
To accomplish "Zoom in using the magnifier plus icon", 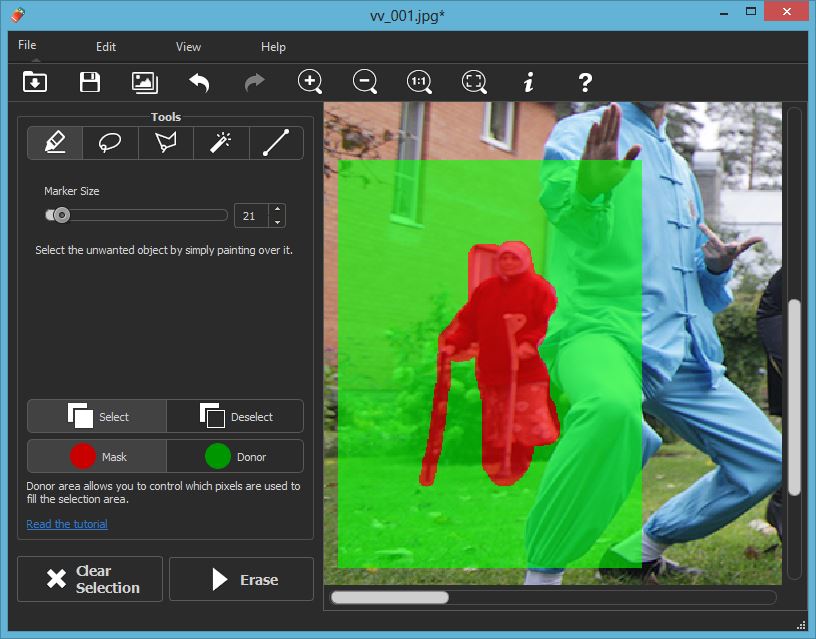I will pyautogui.click(x=310, y=82).
